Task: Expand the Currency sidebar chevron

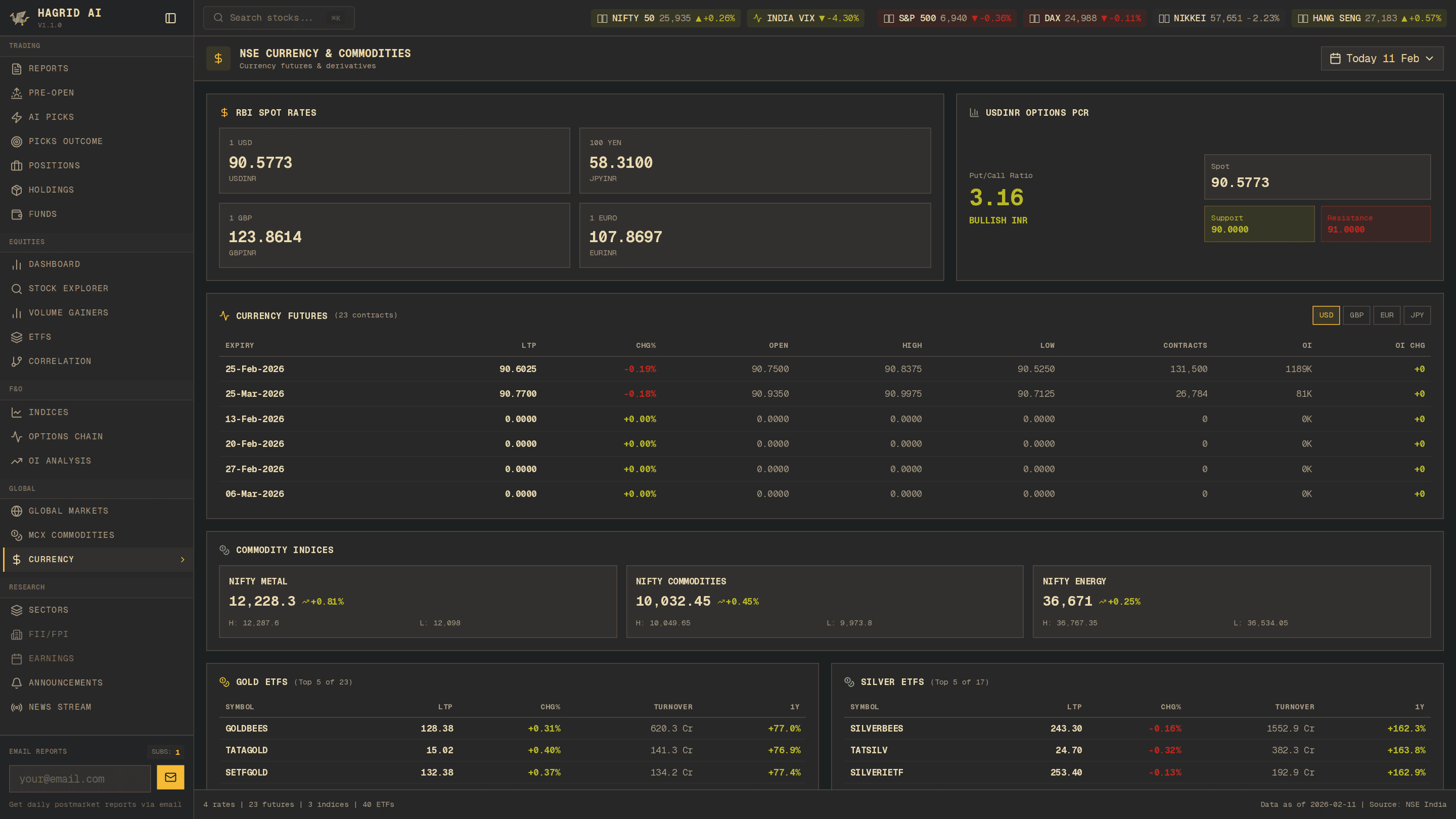Action: point(183,560)
